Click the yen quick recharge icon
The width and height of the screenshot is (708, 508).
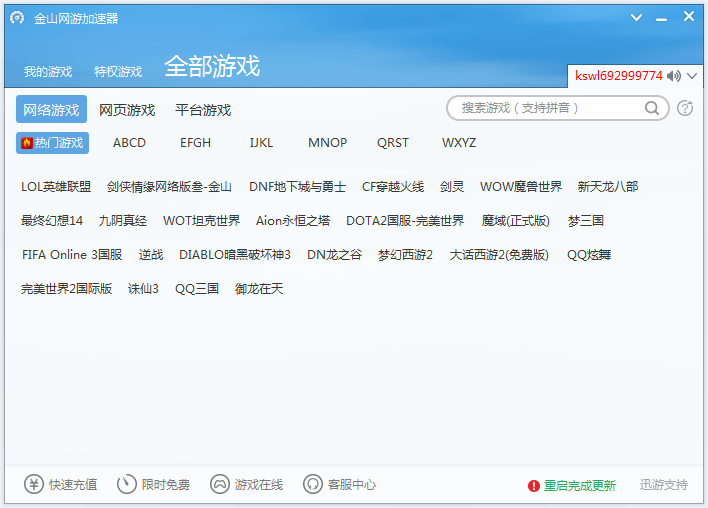tap(34, 484)
